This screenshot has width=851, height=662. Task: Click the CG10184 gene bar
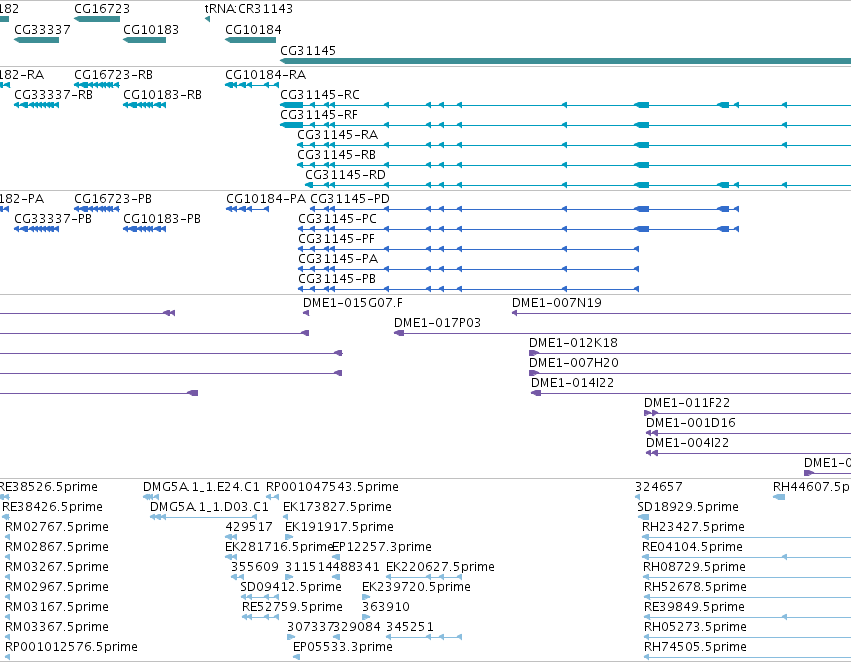pos(251,40)
